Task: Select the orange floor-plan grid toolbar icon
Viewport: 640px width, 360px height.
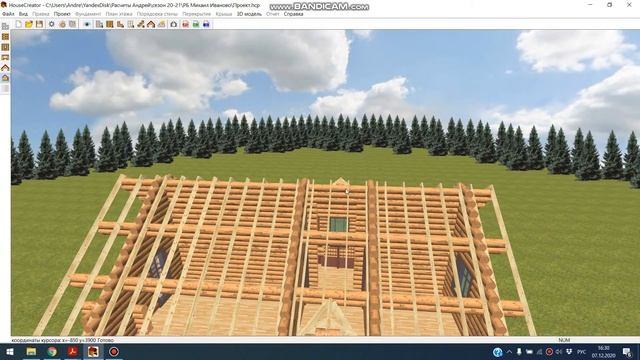Action: pyautogui.click(x=109, y=24)
